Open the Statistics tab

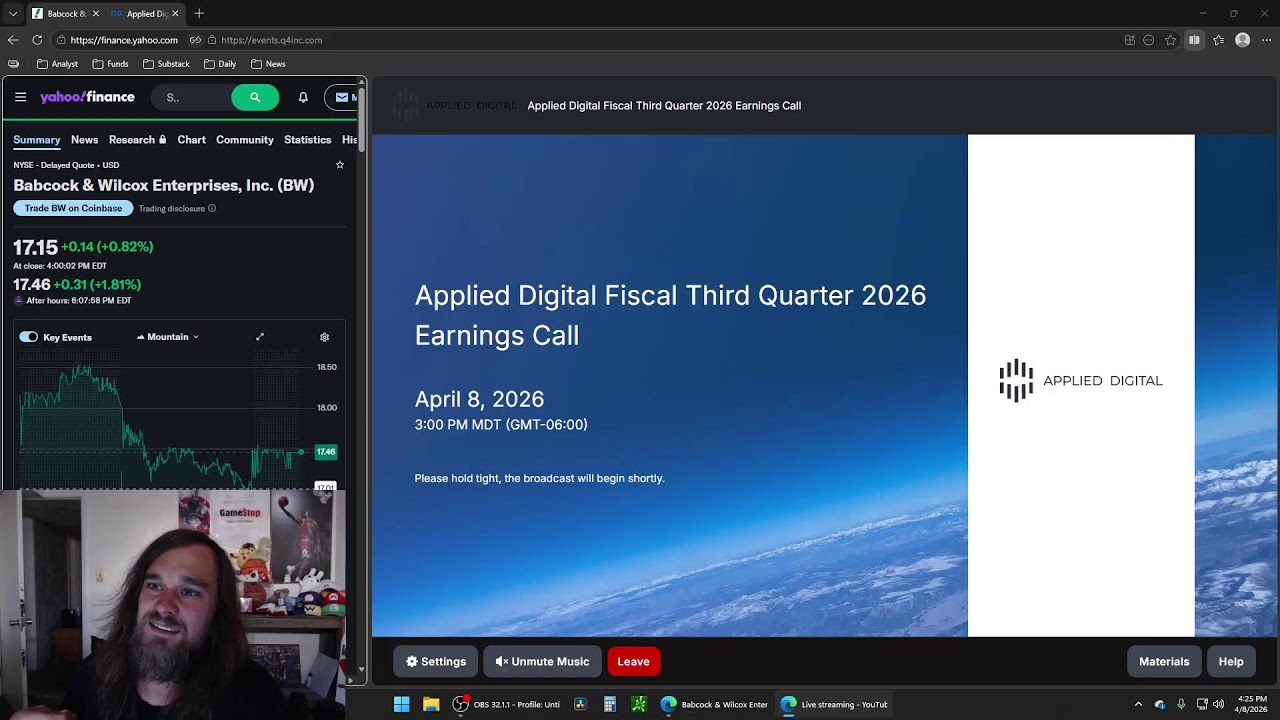307,140
